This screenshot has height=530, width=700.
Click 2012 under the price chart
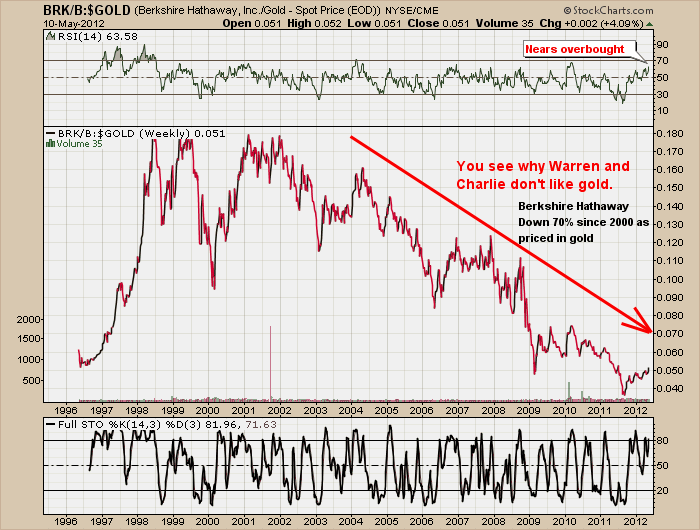(636, 410)
